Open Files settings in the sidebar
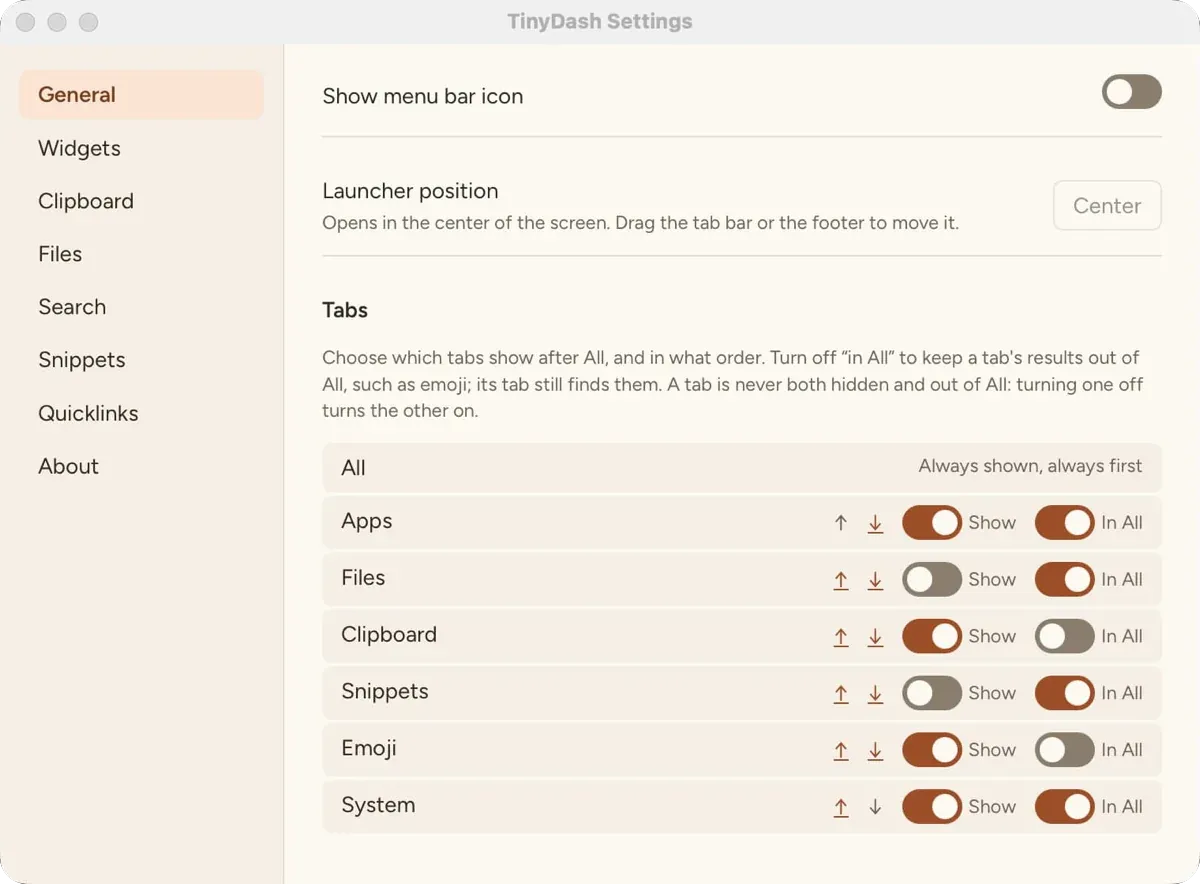Image resolution: width=1200 pixels, height=884 pixels. click(x=141, y=254)
